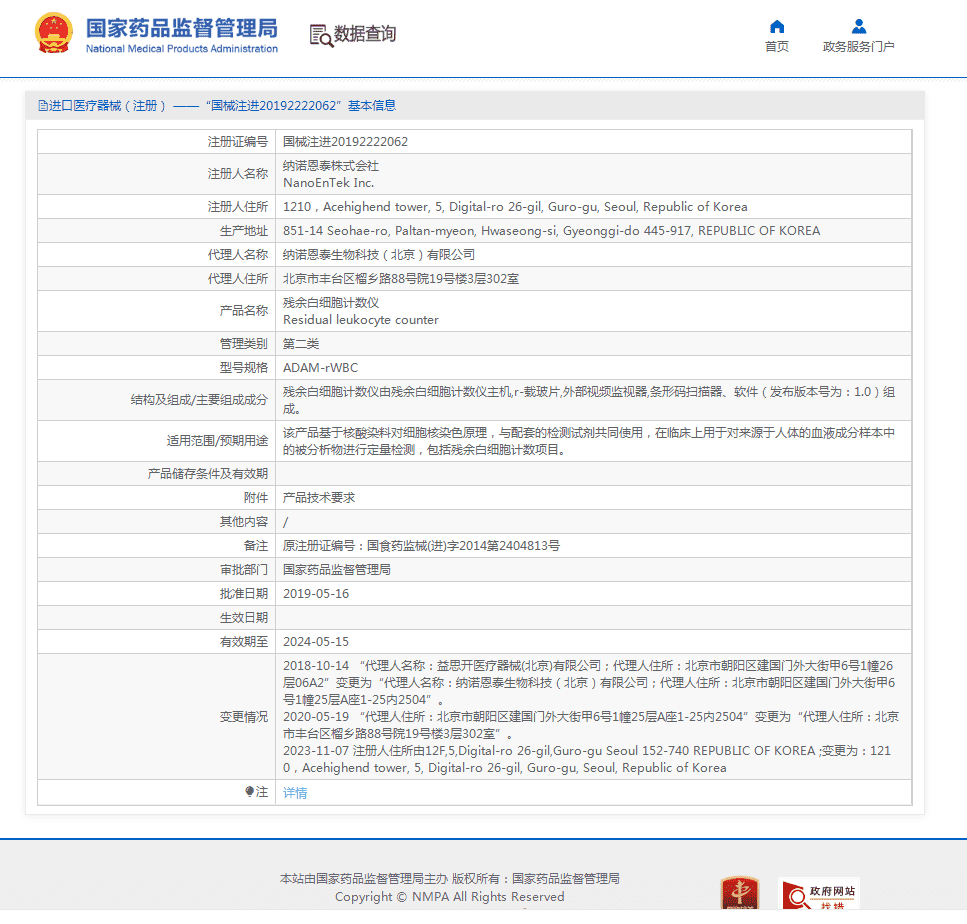This screenshot has height=924, width=967.
Task: Click the 型号规格 row label
Action: [x=244, y=368]
